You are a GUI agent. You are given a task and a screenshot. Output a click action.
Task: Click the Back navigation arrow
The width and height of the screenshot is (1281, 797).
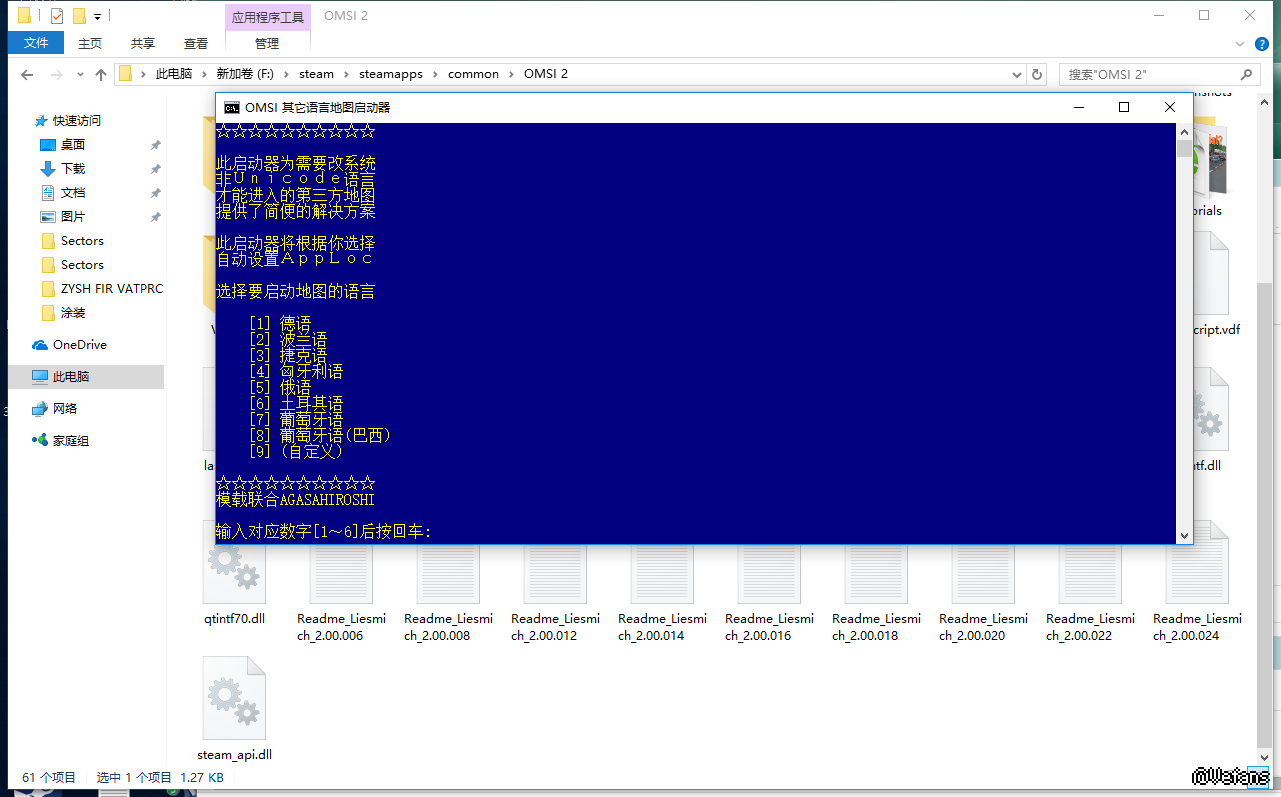click(x=27, y=75)
